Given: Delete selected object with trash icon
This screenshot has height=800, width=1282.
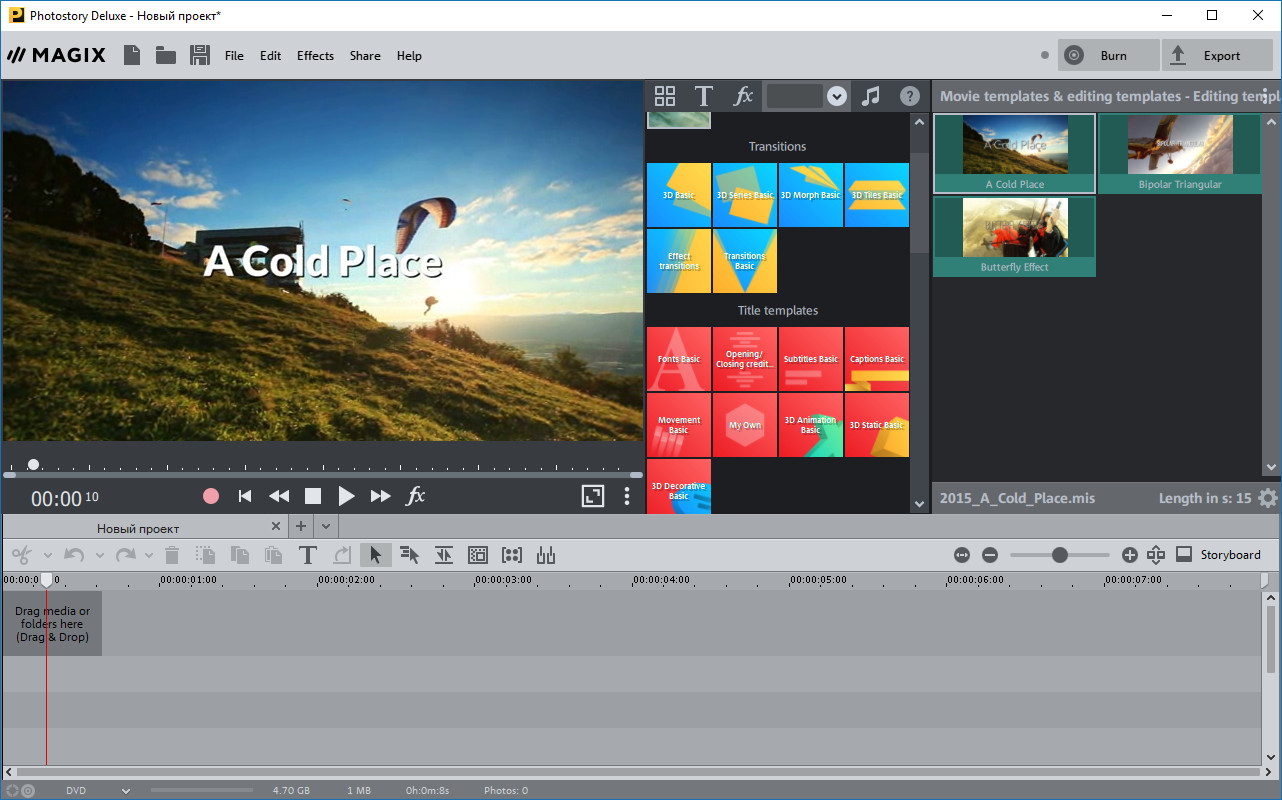Looking at the screenshot, I should tap(172, 555).
